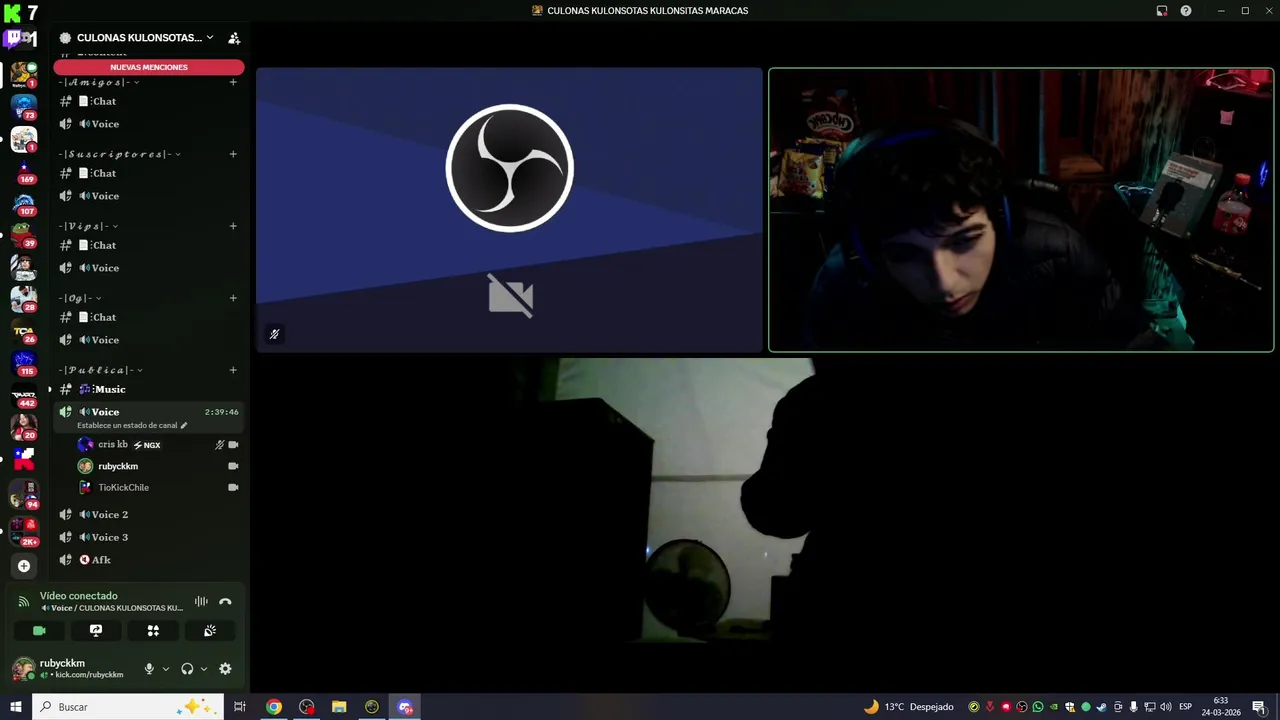Add a server plus button

pos(24,566)
